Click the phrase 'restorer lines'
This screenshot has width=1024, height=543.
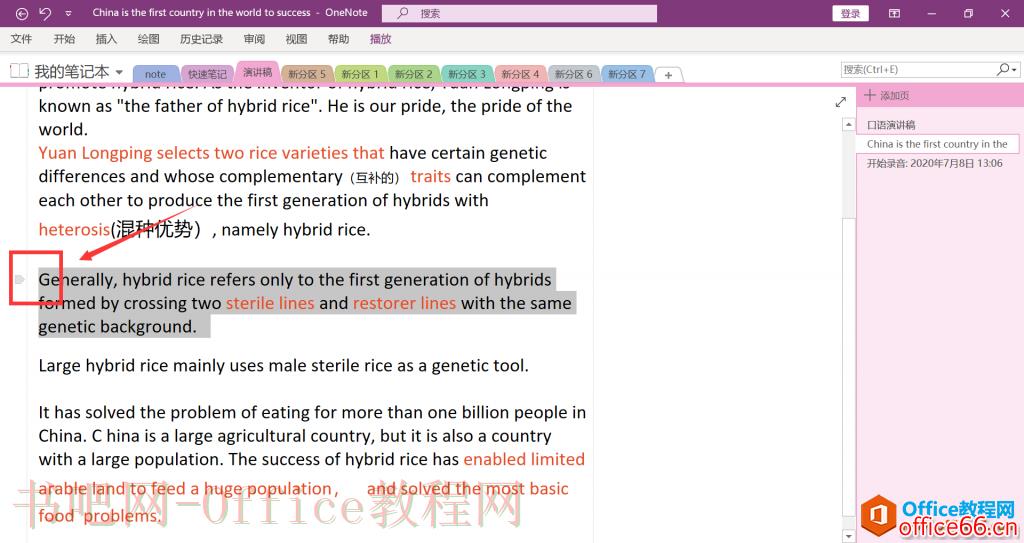(404, 303)
